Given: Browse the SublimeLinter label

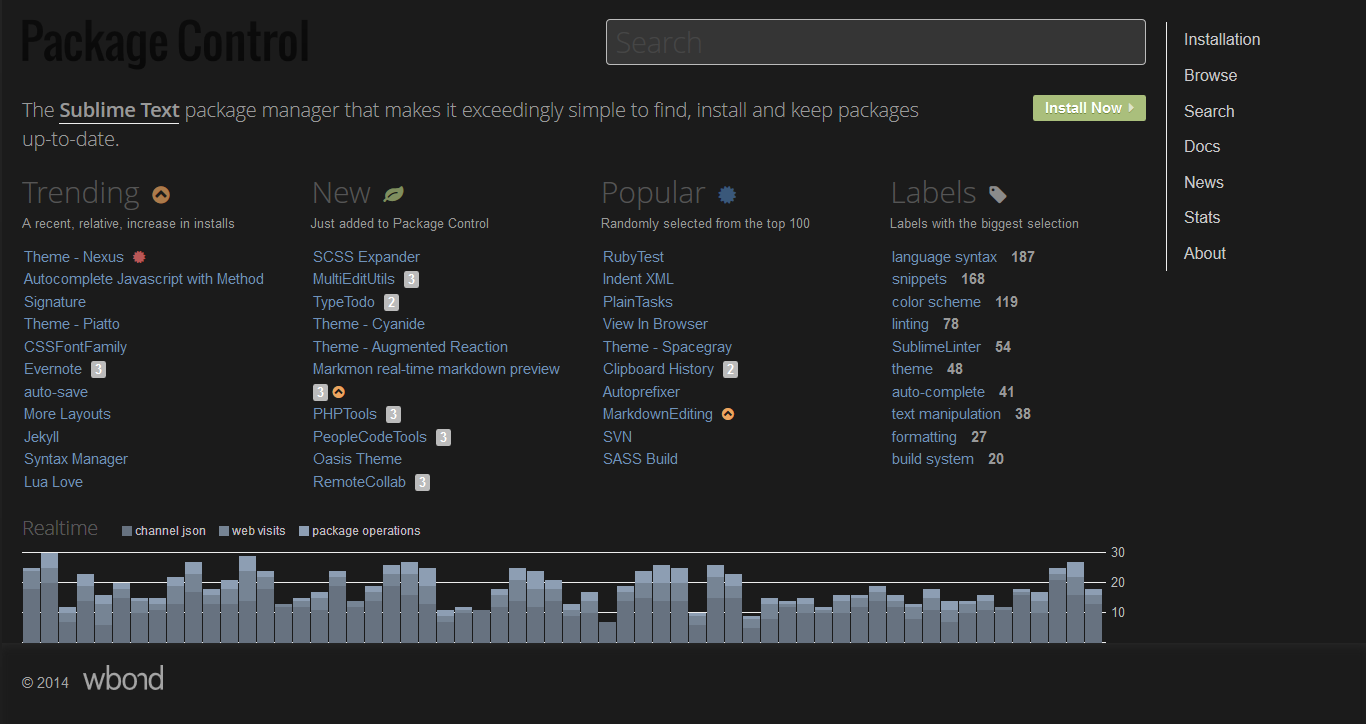Looking at the screenshot, I should [937, 347].
